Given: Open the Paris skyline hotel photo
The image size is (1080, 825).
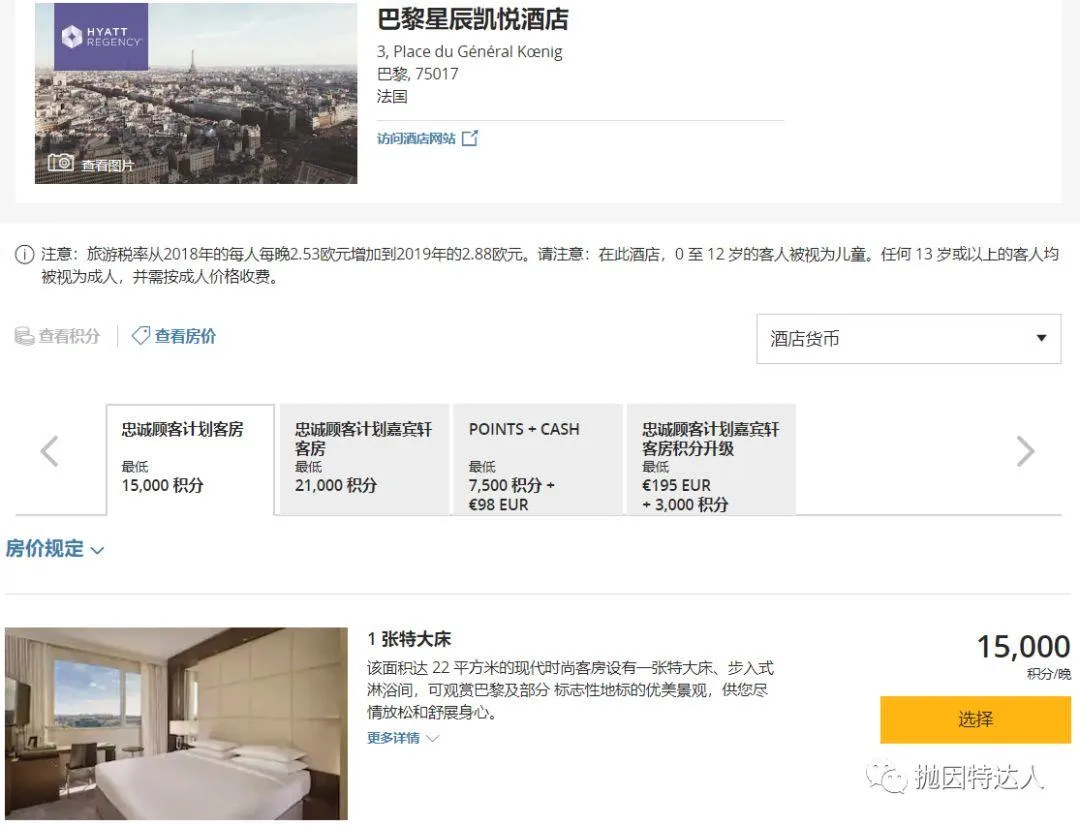Looking at the screenshot, I should pyautogui.click(x=196, y=94).
